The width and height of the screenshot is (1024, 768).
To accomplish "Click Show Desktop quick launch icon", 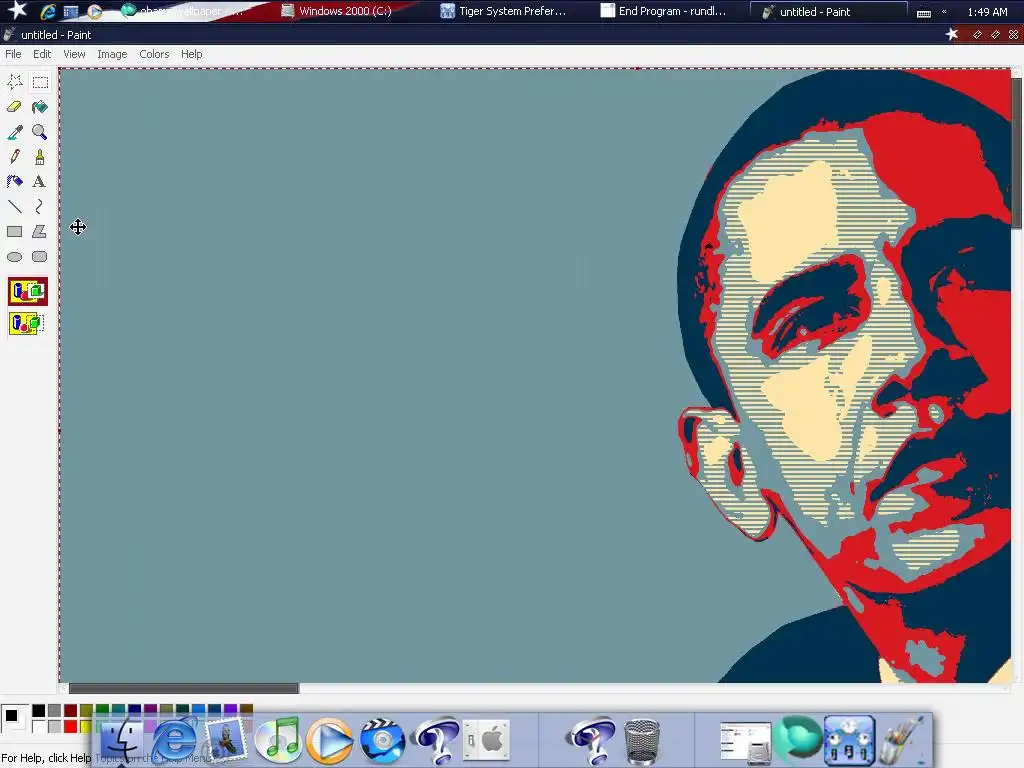I will click(x=71, y=11).
